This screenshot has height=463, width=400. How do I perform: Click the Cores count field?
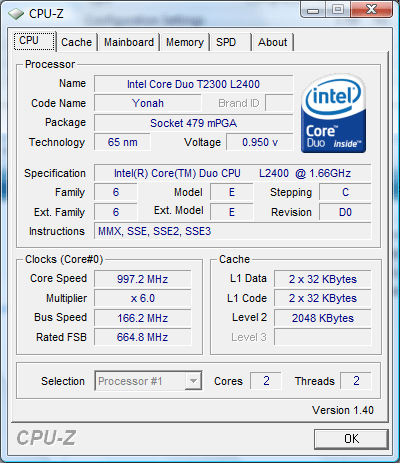point(266,381)
